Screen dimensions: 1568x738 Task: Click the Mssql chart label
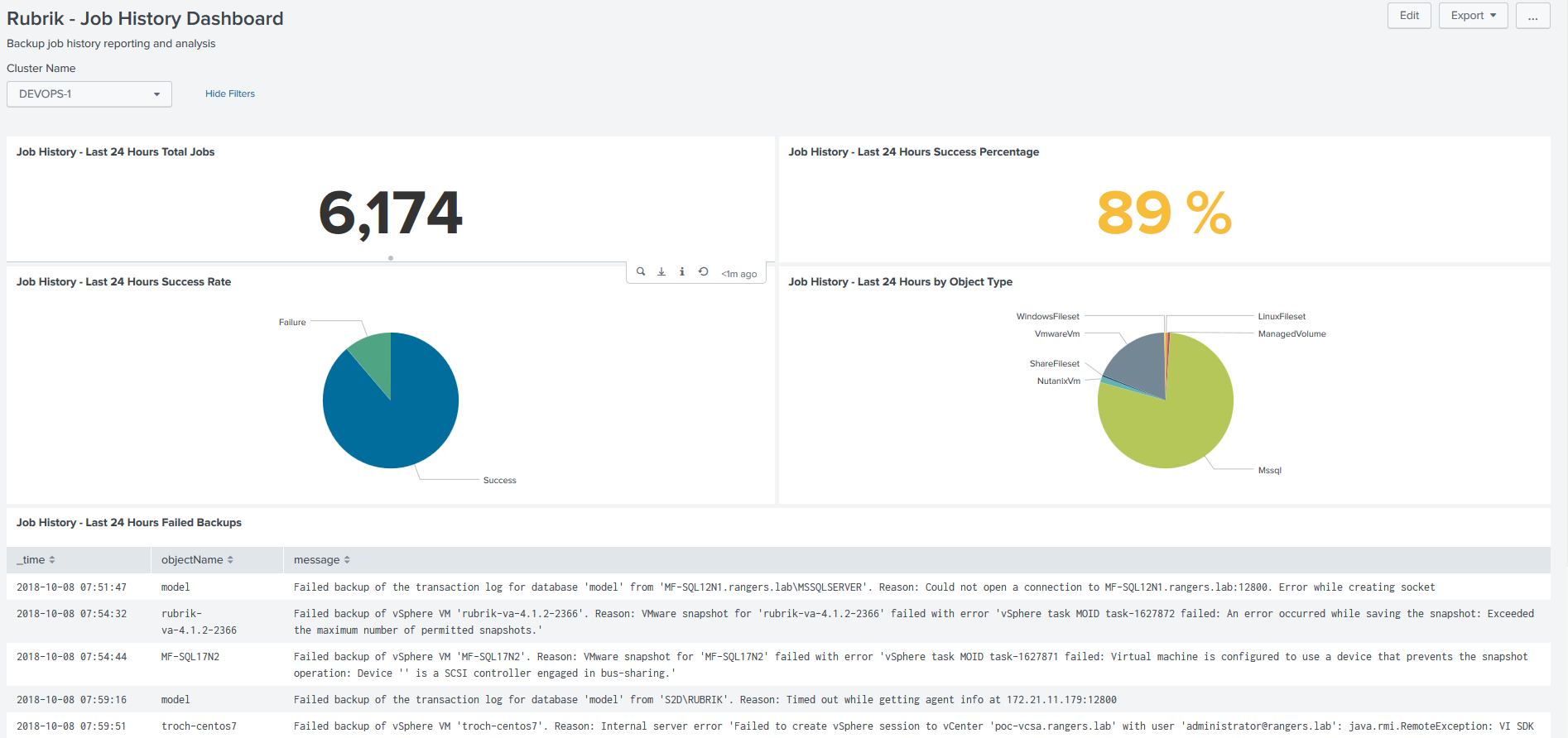tap(1269, 471)
